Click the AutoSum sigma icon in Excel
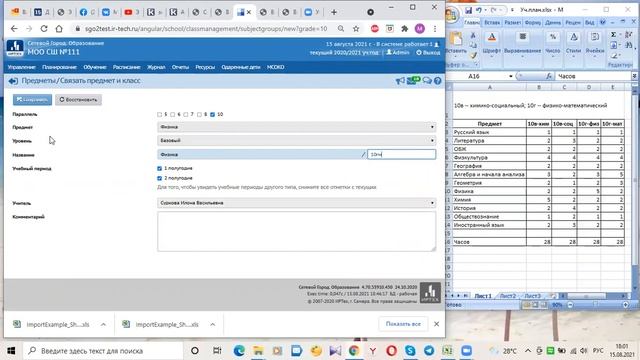 [613, 35]
